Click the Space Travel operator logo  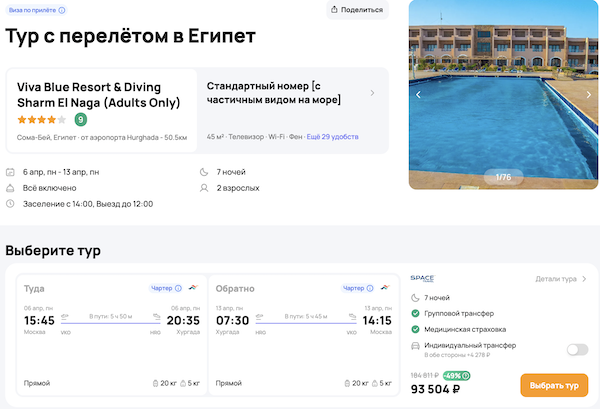point(422,279)
